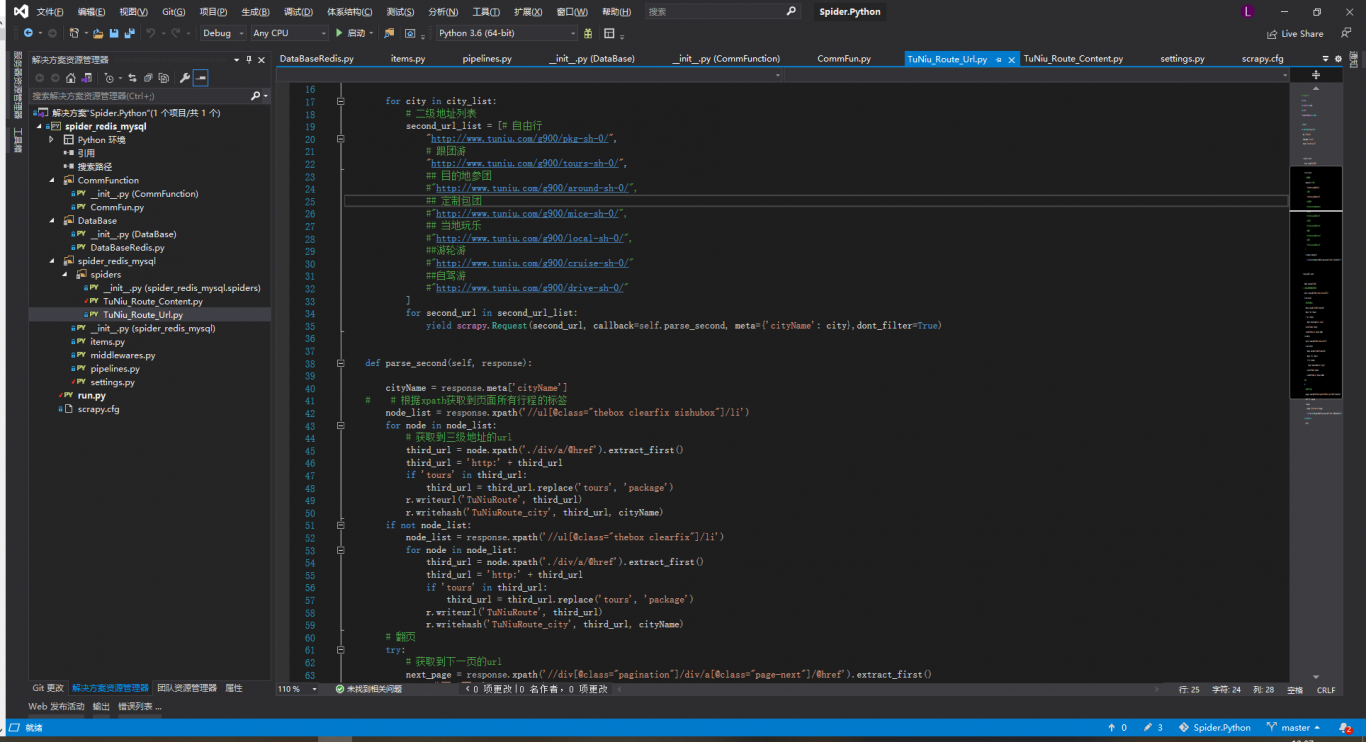Click in the top 搜索 search box
1366x742 pixels.
tap(722, 12)
